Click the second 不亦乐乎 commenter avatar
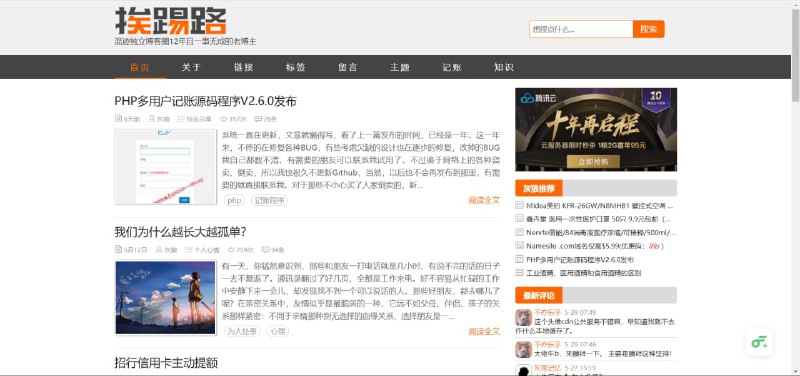Screen dimensions: 800x376 523,349
